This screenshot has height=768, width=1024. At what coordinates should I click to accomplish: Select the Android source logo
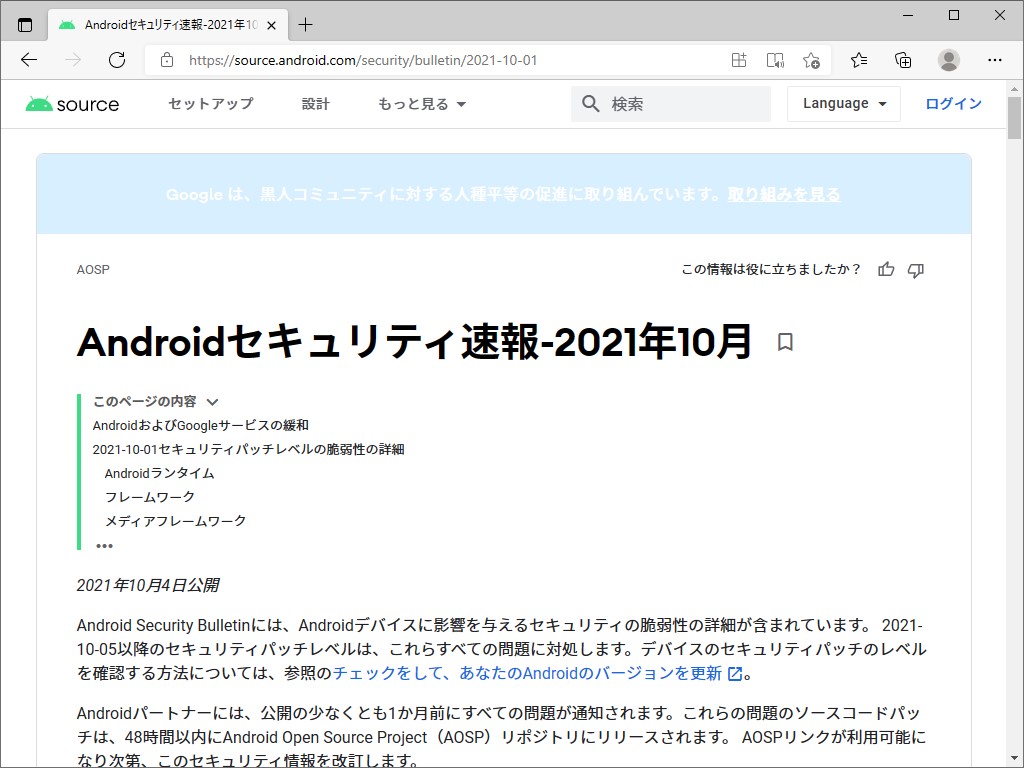point(71,103)
